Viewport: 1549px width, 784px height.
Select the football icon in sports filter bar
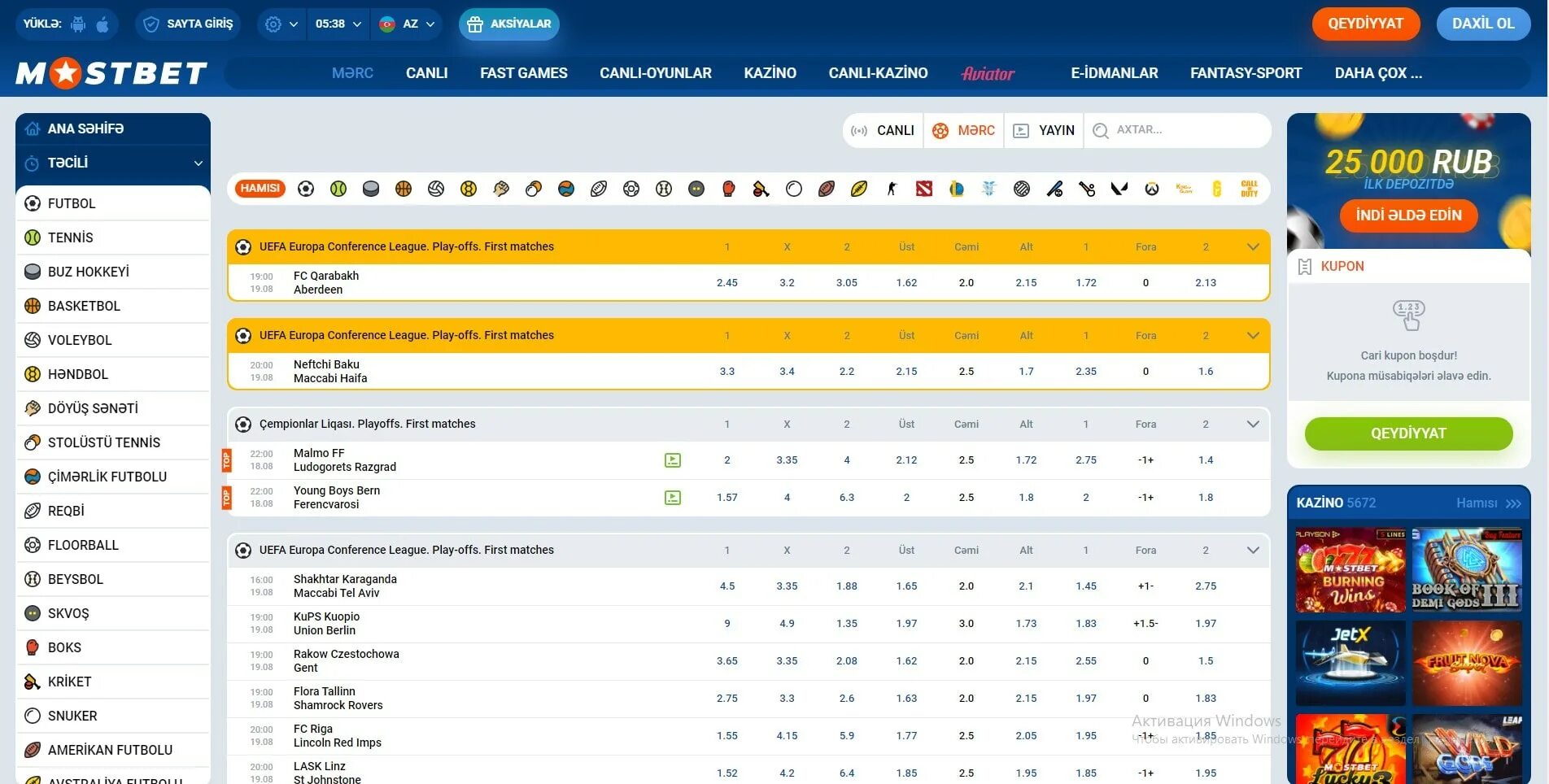(x=306, y=189)
